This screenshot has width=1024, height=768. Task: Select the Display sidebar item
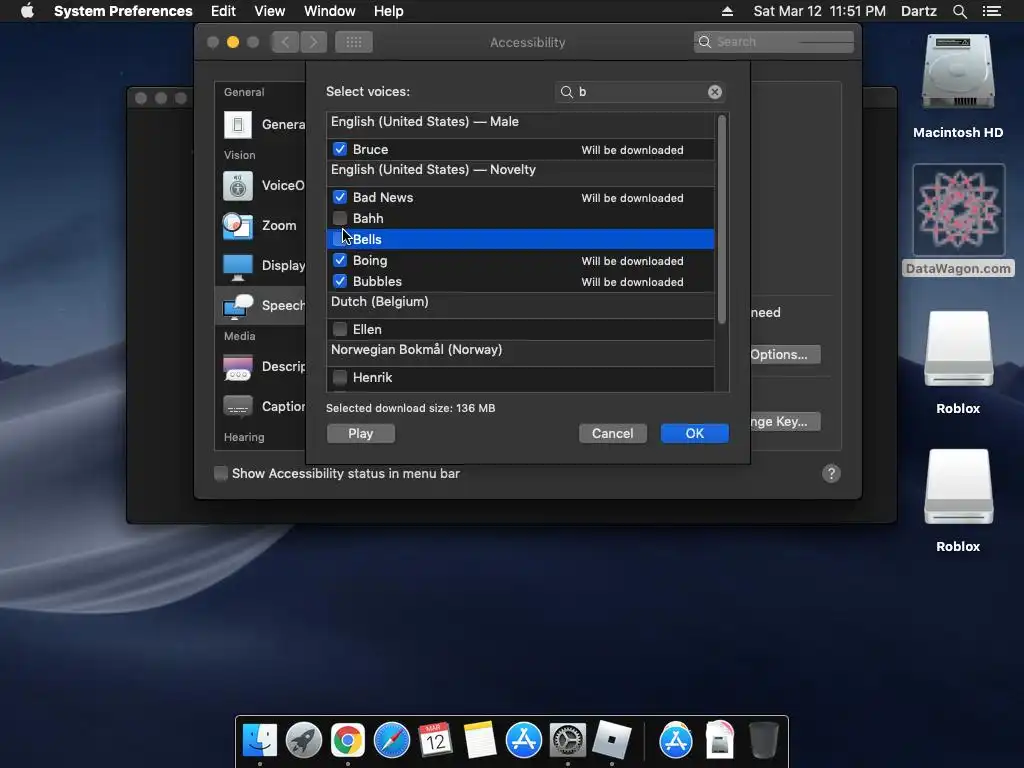click(x=261, y=265)
